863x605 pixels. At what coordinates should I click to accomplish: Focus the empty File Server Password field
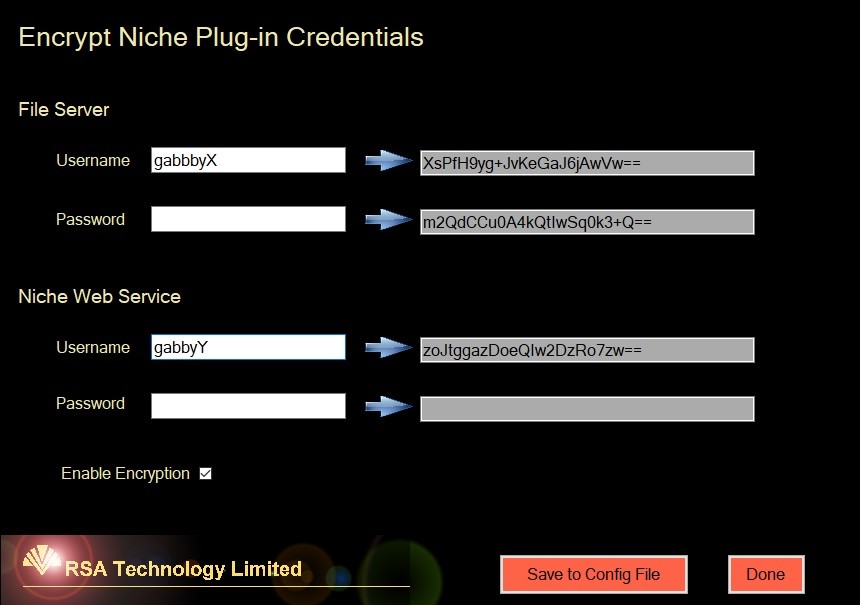click(x=248, y=219)
